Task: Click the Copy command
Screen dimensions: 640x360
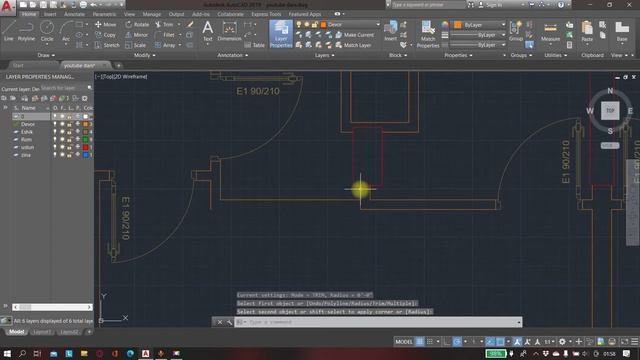Action: pyautogui.click(x=106, y=35)
